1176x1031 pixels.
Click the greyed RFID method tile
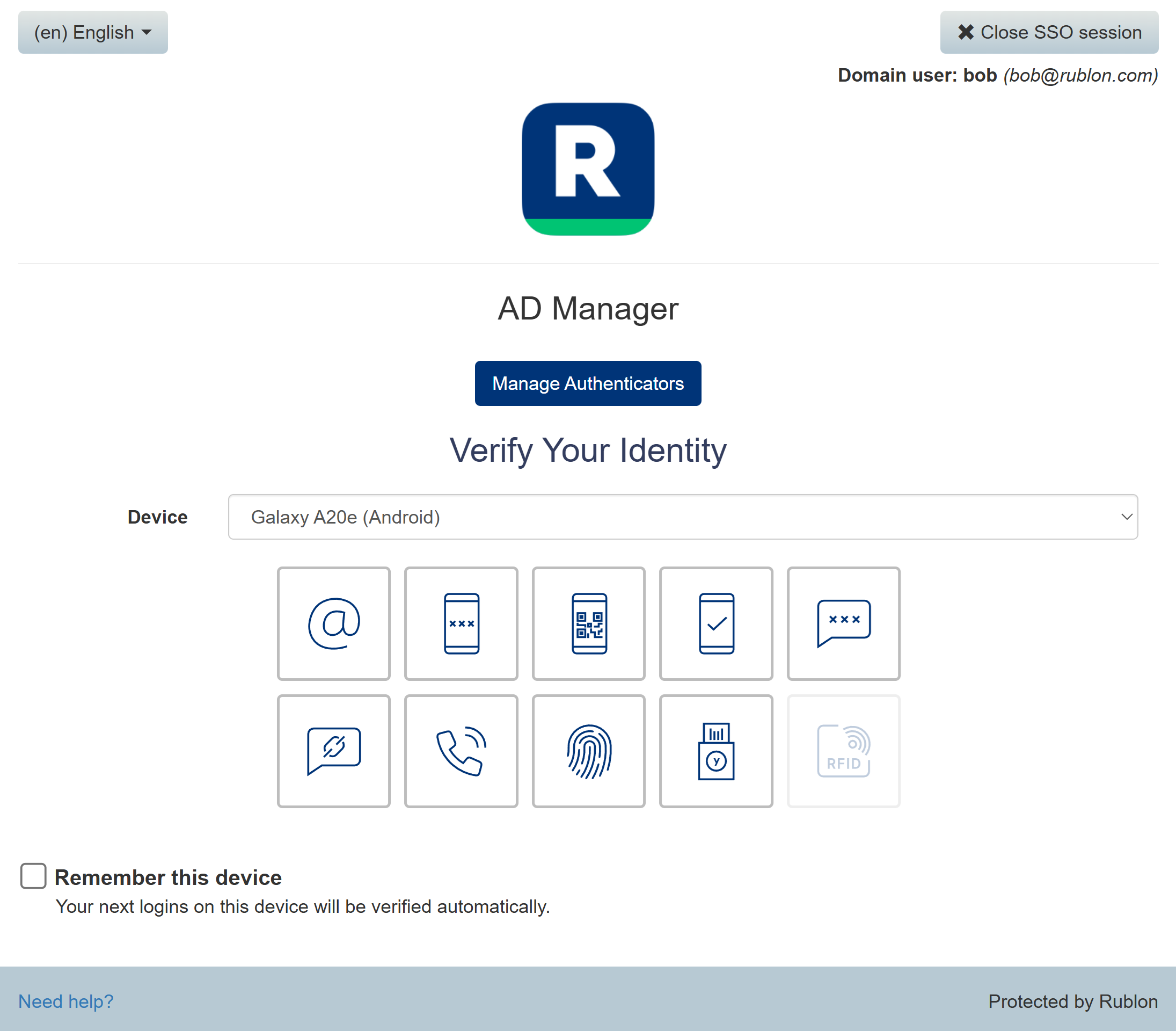[844, 751]
